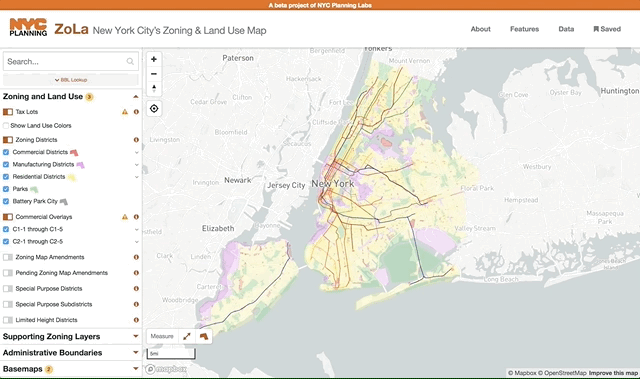Uncheck Commercial Districts checkbox
Screen dimensions: 640x379
coord(6,152)
